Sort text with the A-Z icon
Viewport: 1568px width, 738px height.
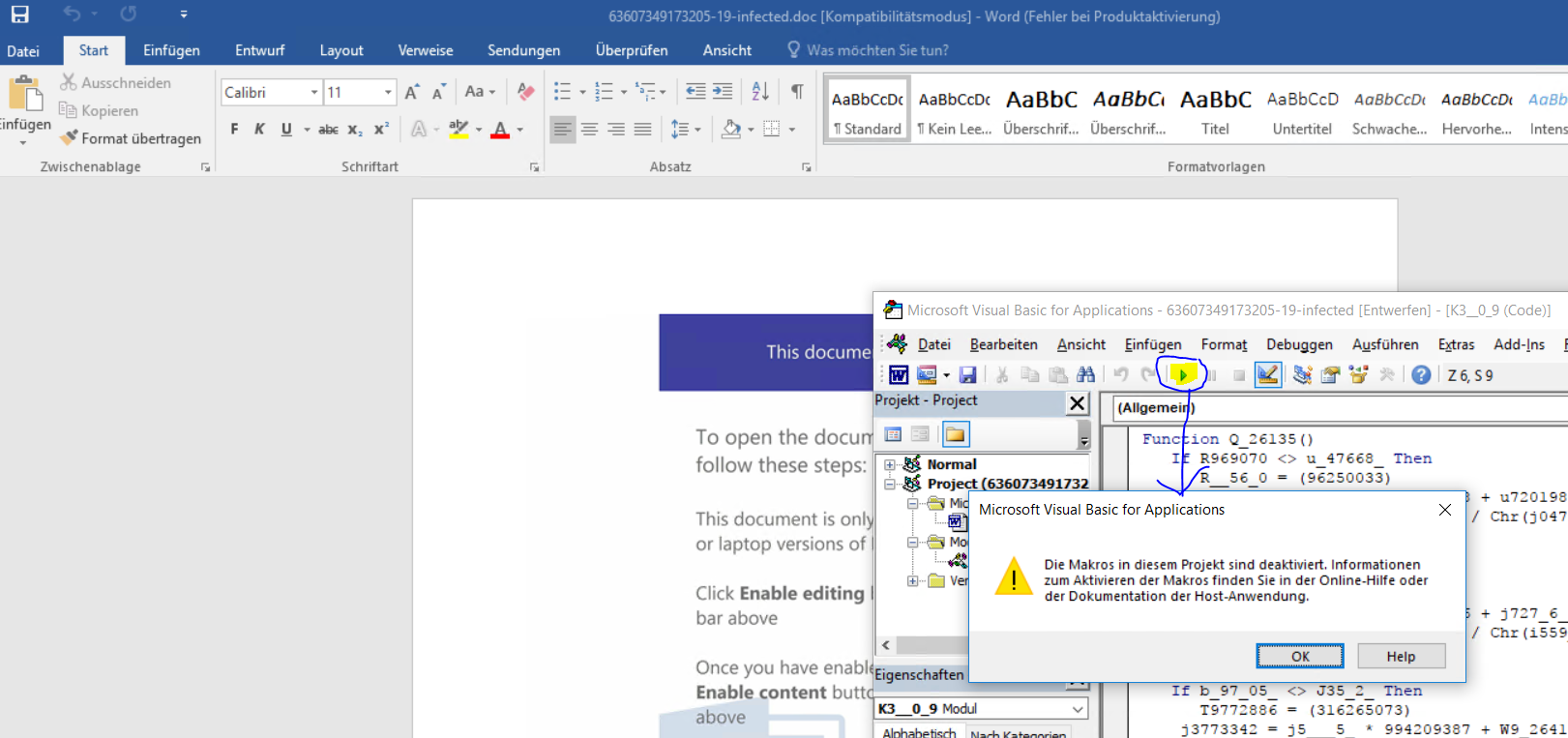[x=760, y=92]
